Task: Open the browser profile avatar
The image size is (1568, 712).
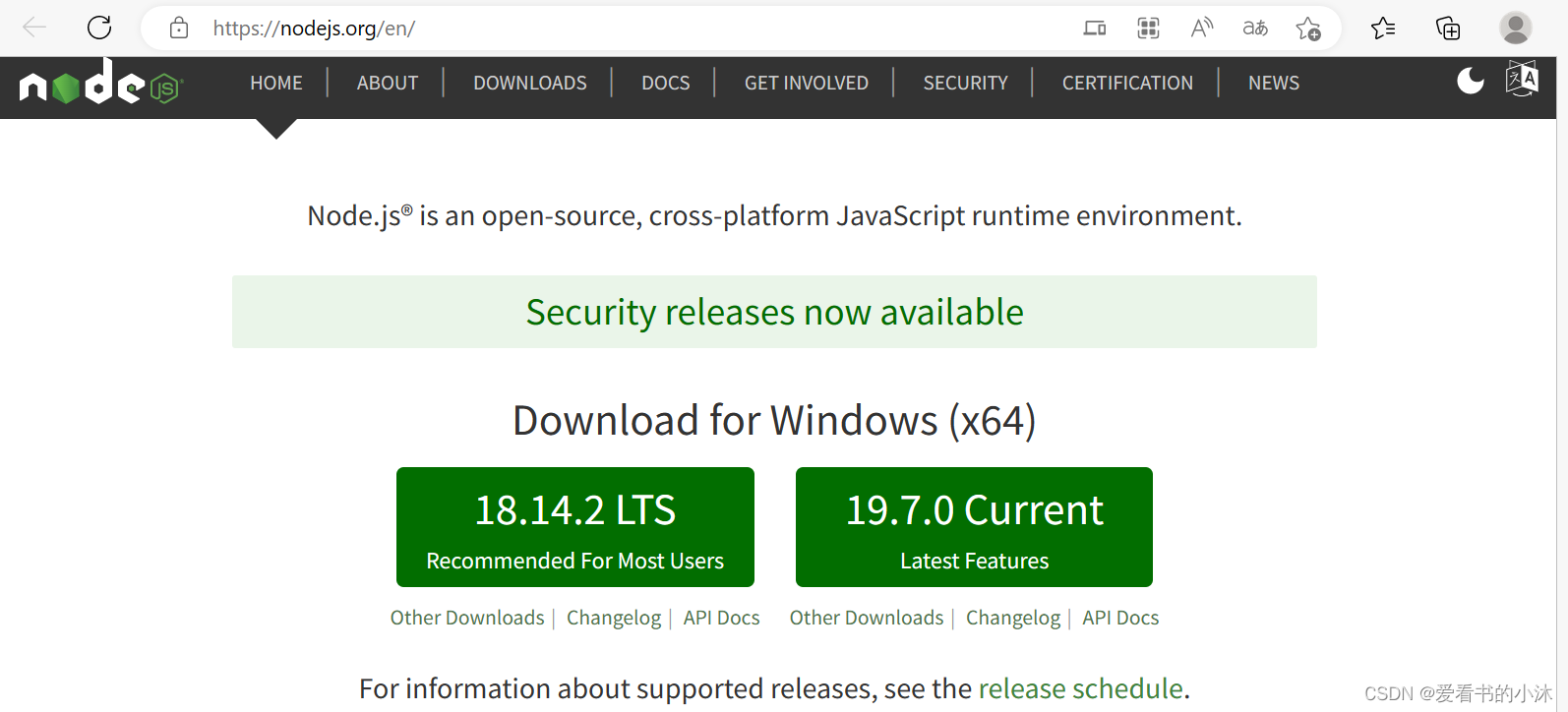Action: [x=1516, y=28]
